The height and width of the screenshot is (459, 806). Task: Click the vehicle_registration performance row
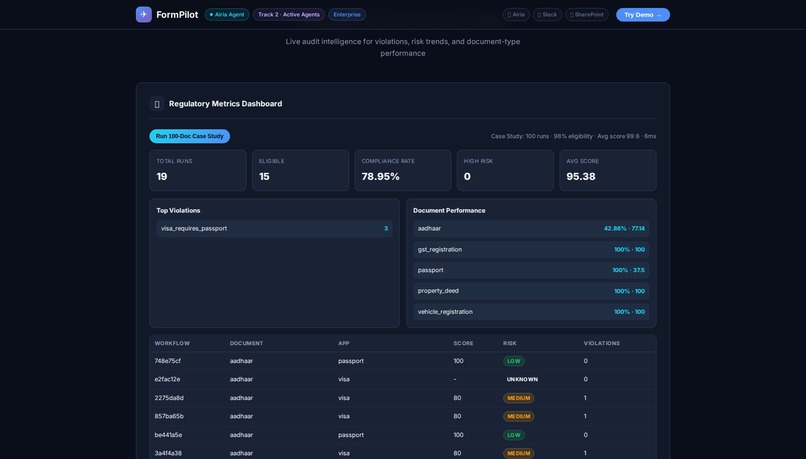click(531, 312)
